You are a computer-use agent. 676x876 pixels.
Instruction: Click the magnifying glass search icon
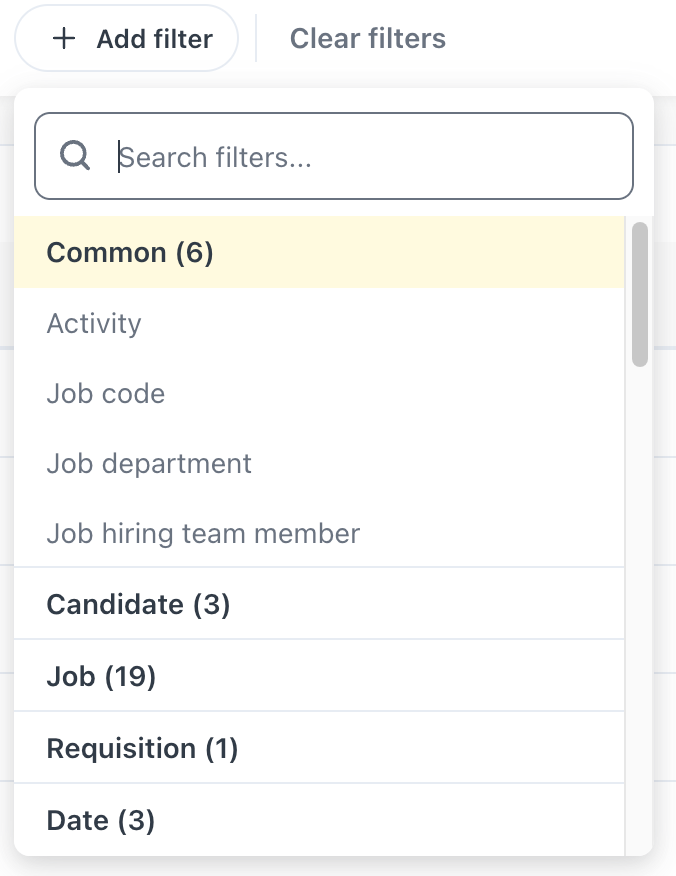pos(77,156)
